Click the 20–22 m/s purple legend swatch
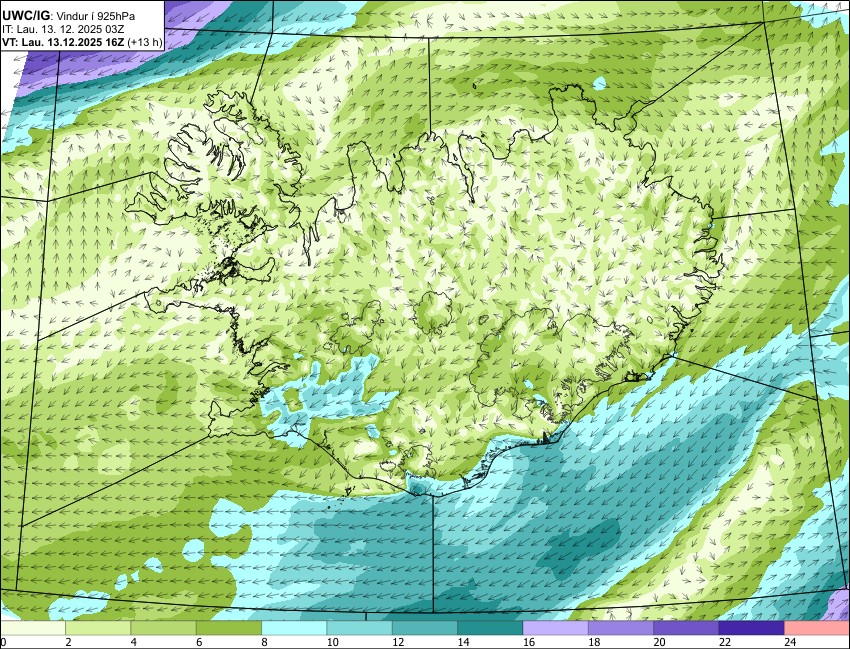The width and height of the screenshot is (850, 649). pos(686,628)
